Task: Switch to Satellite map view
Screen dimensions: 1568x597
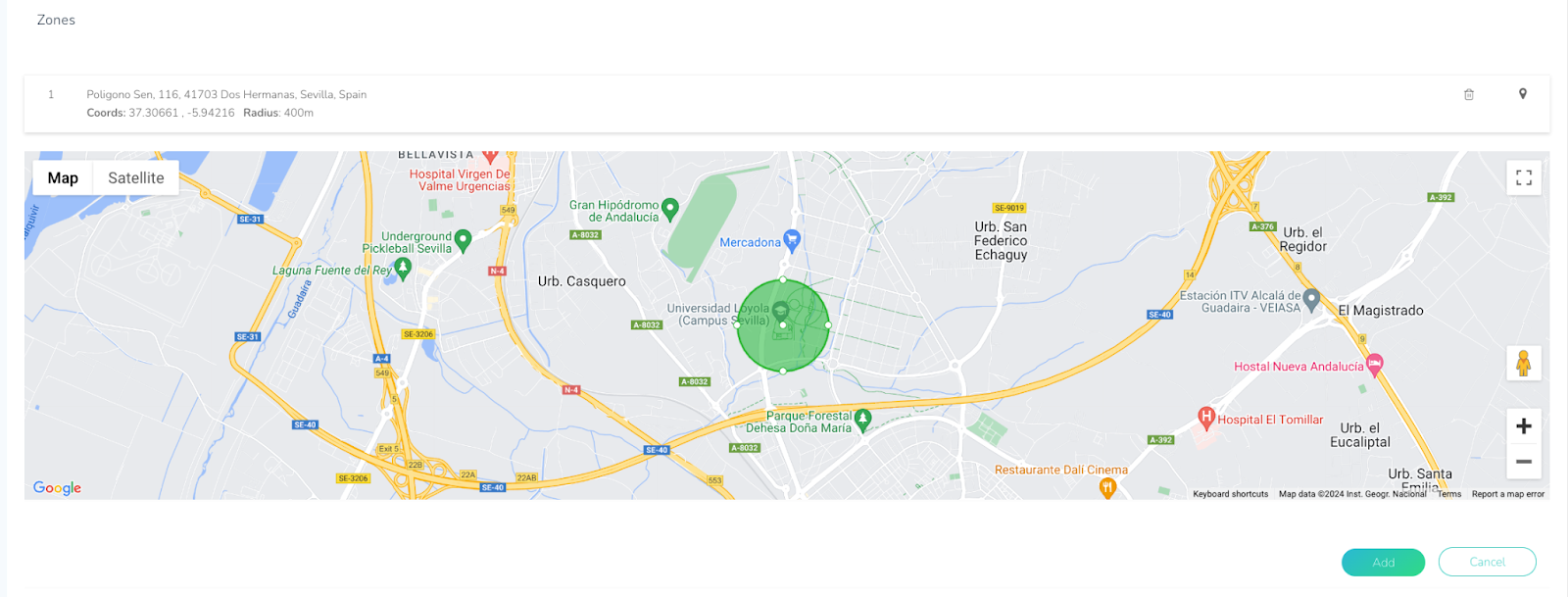Action: coord(136,178)
